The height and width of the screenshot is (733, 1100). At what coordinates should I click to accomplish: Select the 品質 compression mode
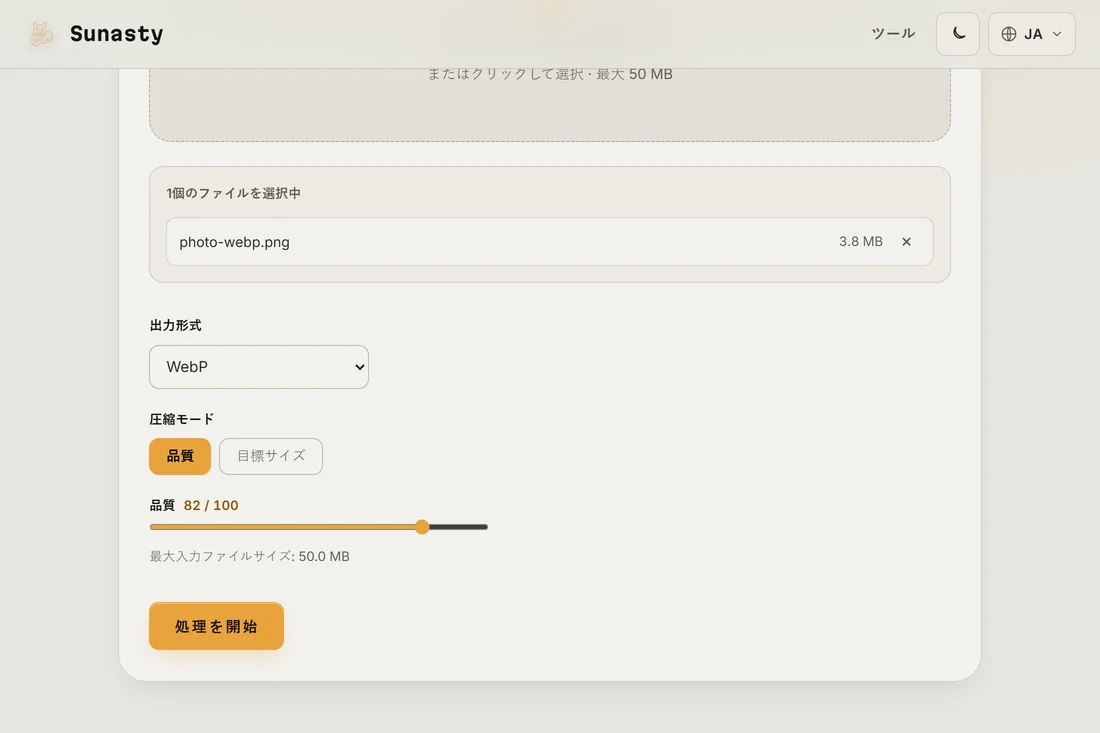point(180,456)
